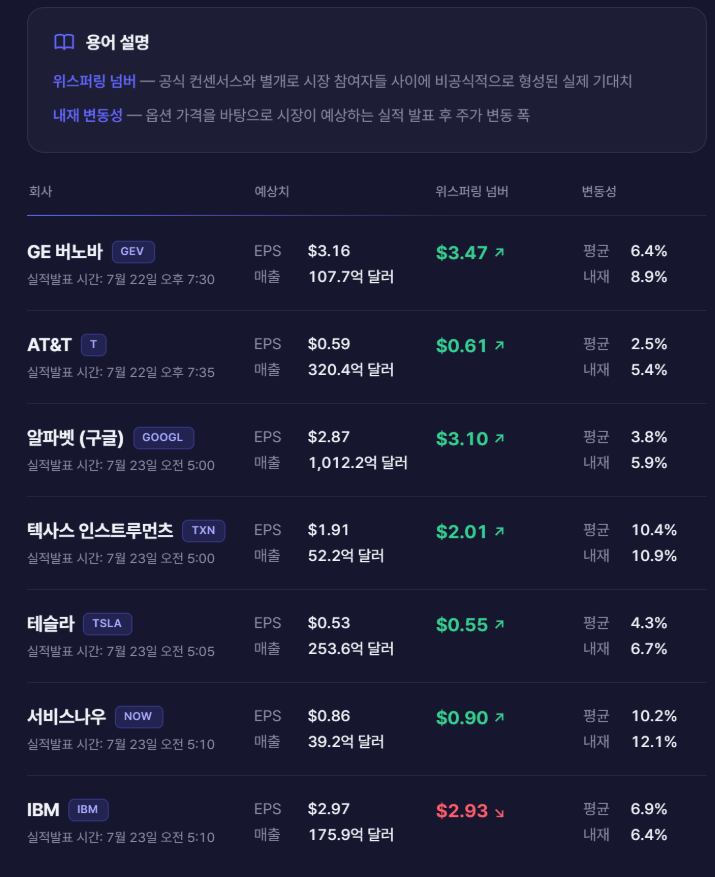The width and height of the screenshot is (715, 877).
Task: Click the 내재 변동성 glossary term link
Action: point(88,115)
